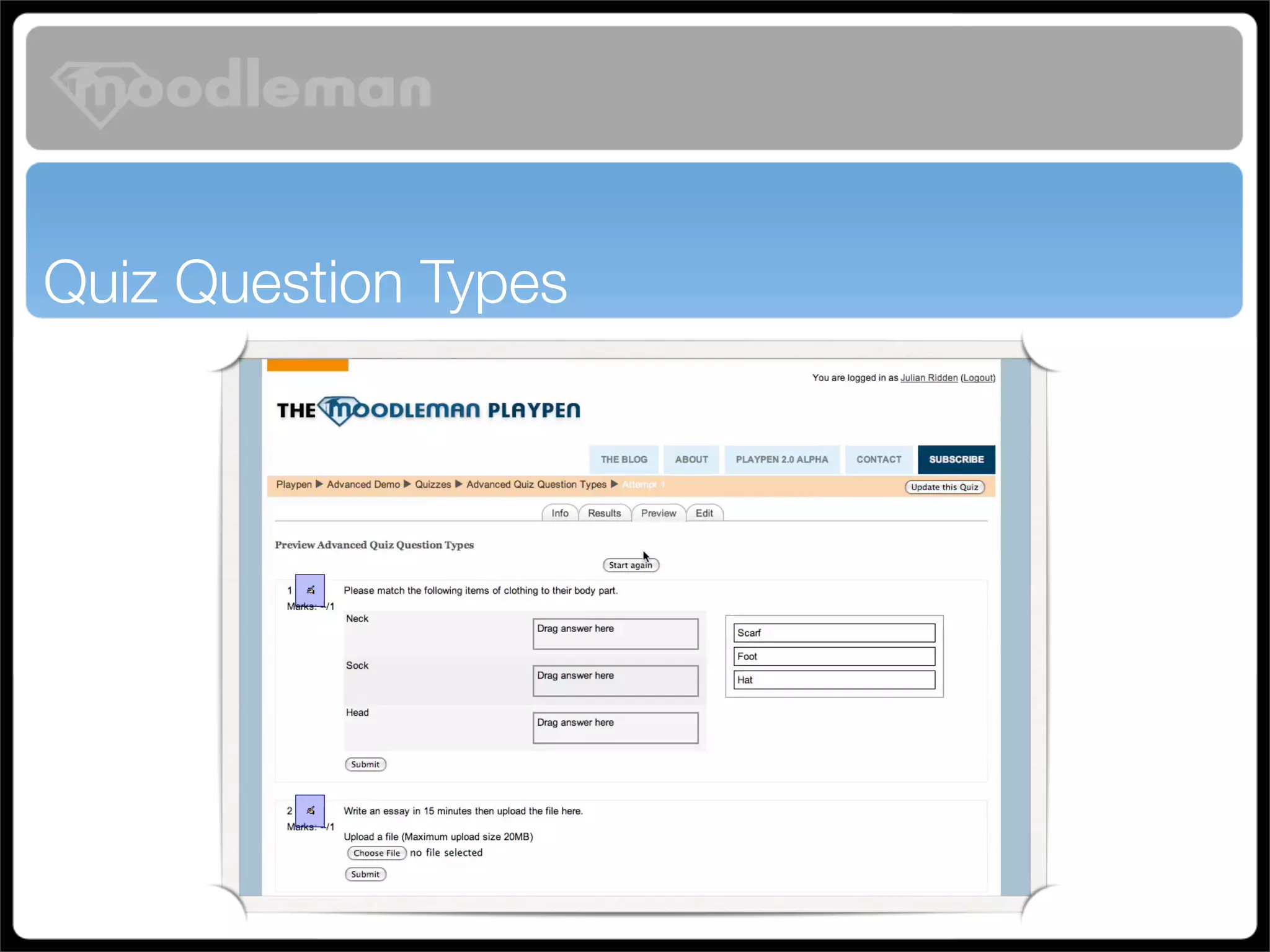
Task: Click the Update this Quiz button
Action: [944, 487]
